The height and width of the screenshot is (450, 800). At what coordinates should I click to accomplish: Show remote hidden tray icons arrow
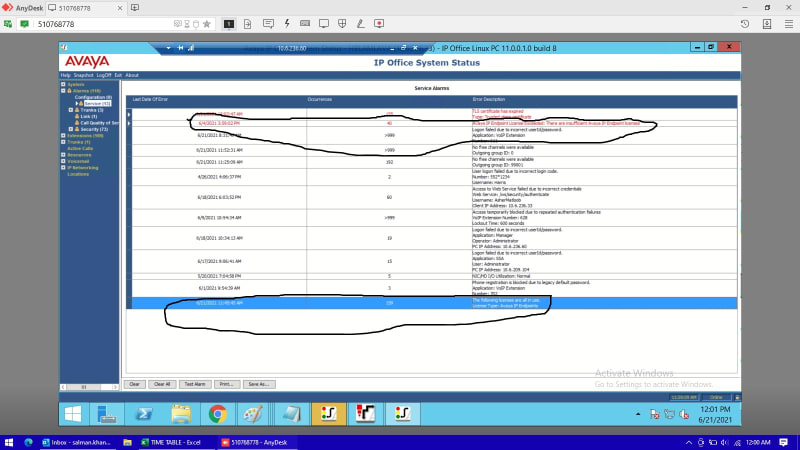[x=638, y=414]
